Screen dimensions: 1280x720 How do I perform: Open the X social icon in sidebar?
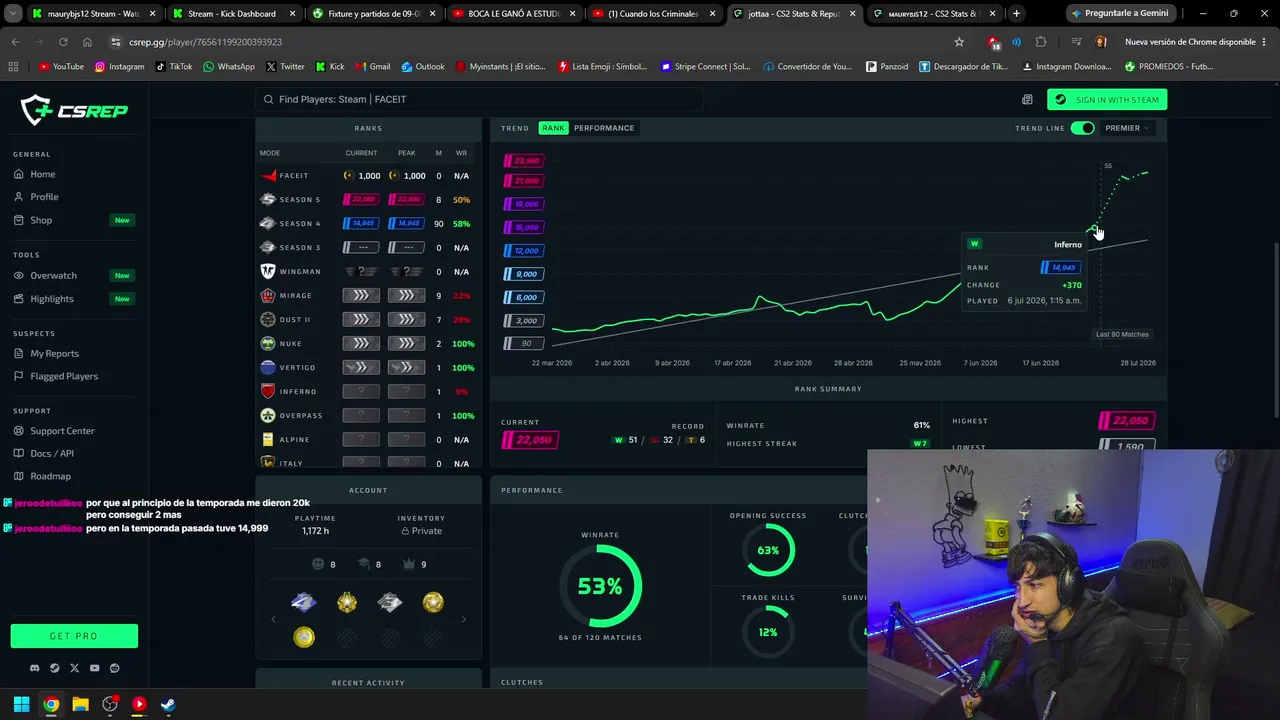pyautogui.click(x=74, y=668)
